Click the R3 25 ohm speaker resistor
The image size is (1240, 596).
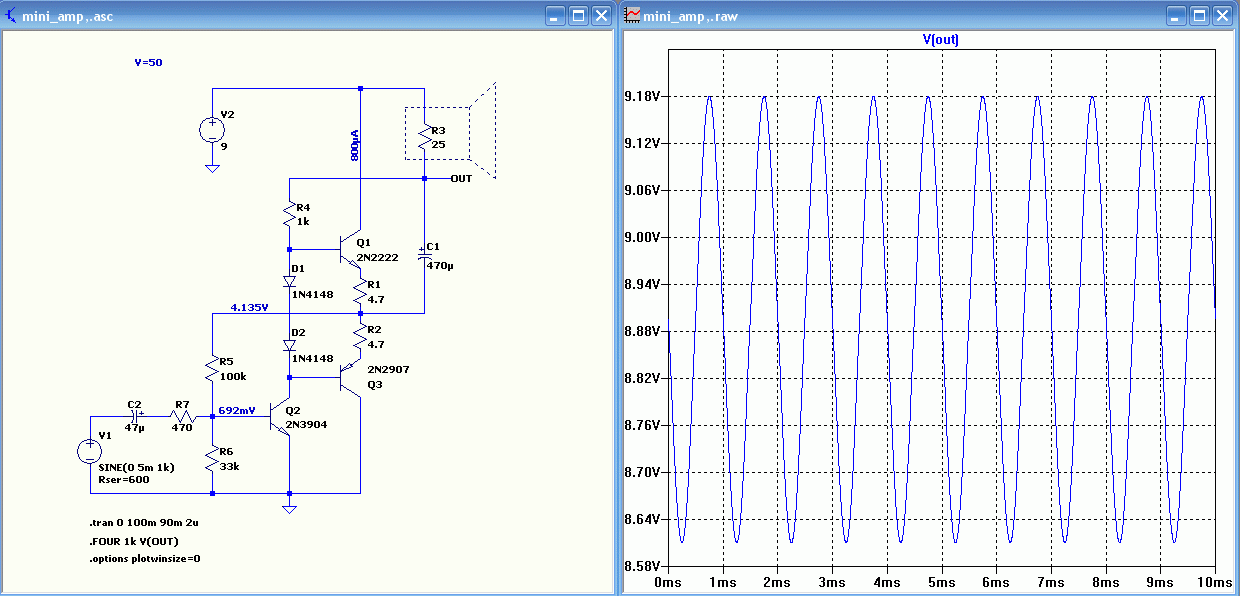point(424,138)
